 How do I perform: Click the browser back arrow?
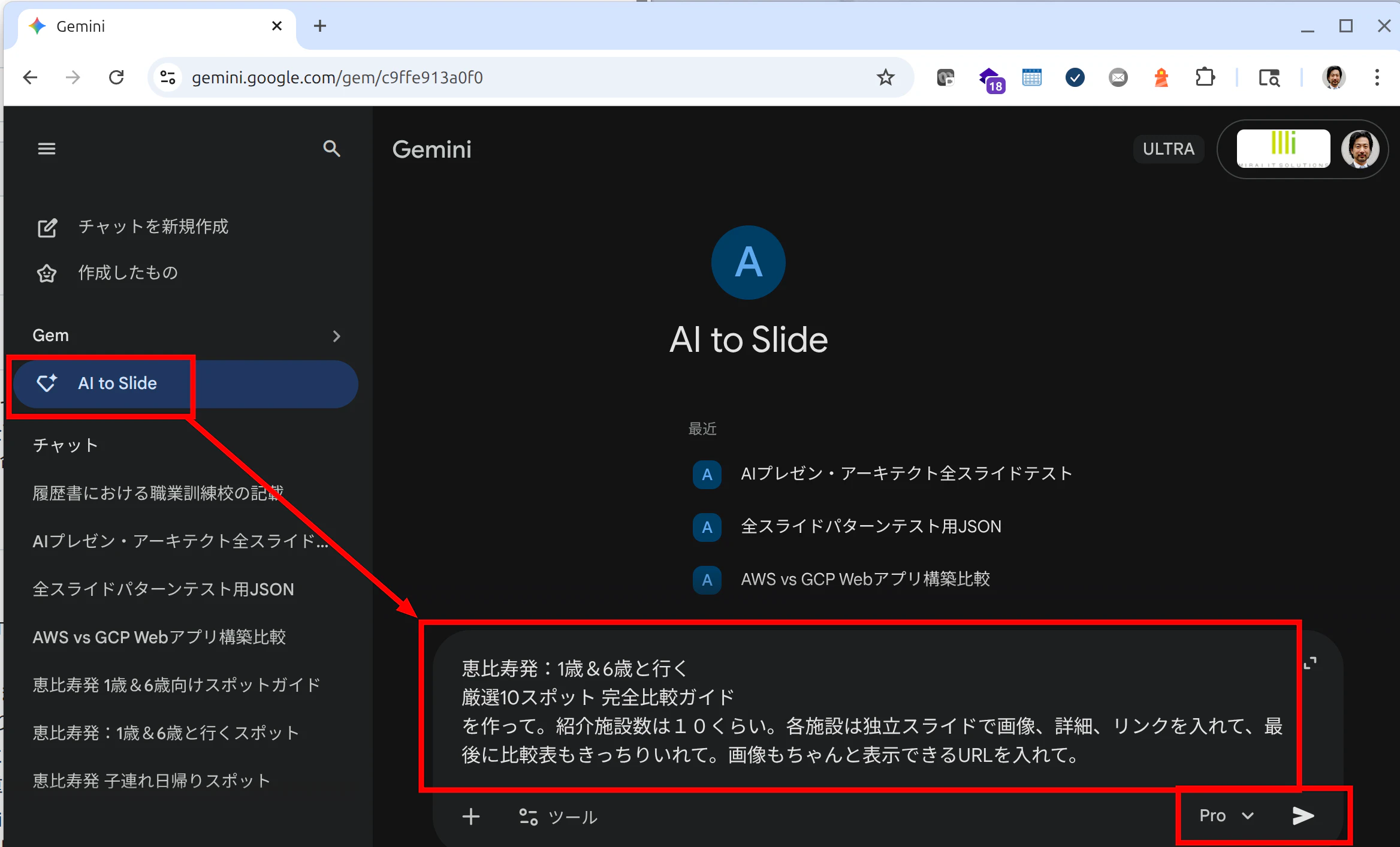[x=30, y=77]
